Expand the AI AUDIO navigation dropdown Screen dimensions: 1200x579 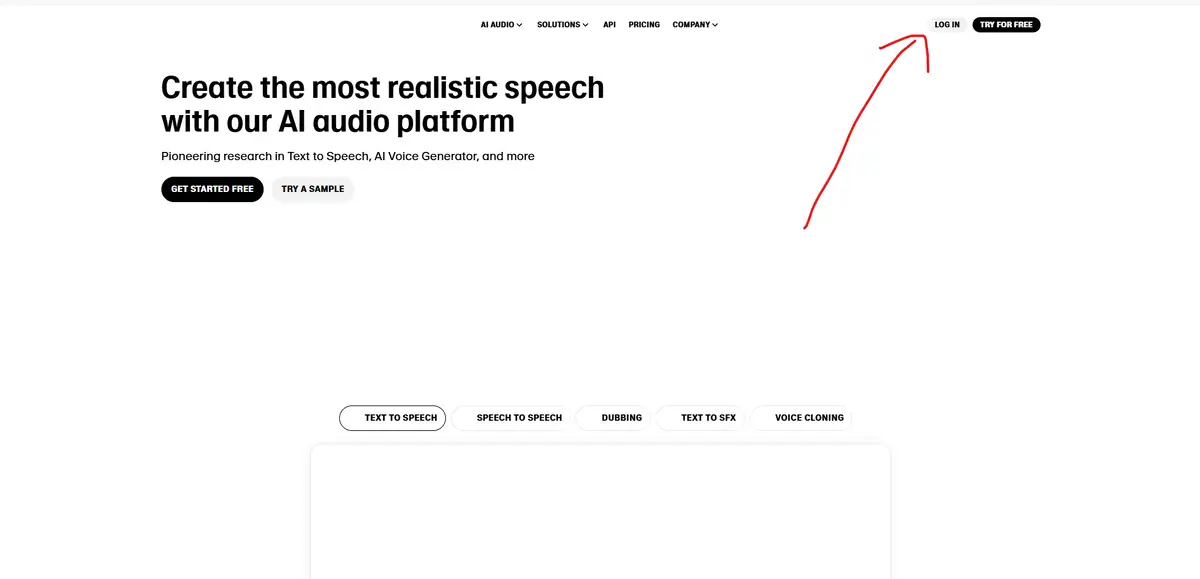coord(501,25)
